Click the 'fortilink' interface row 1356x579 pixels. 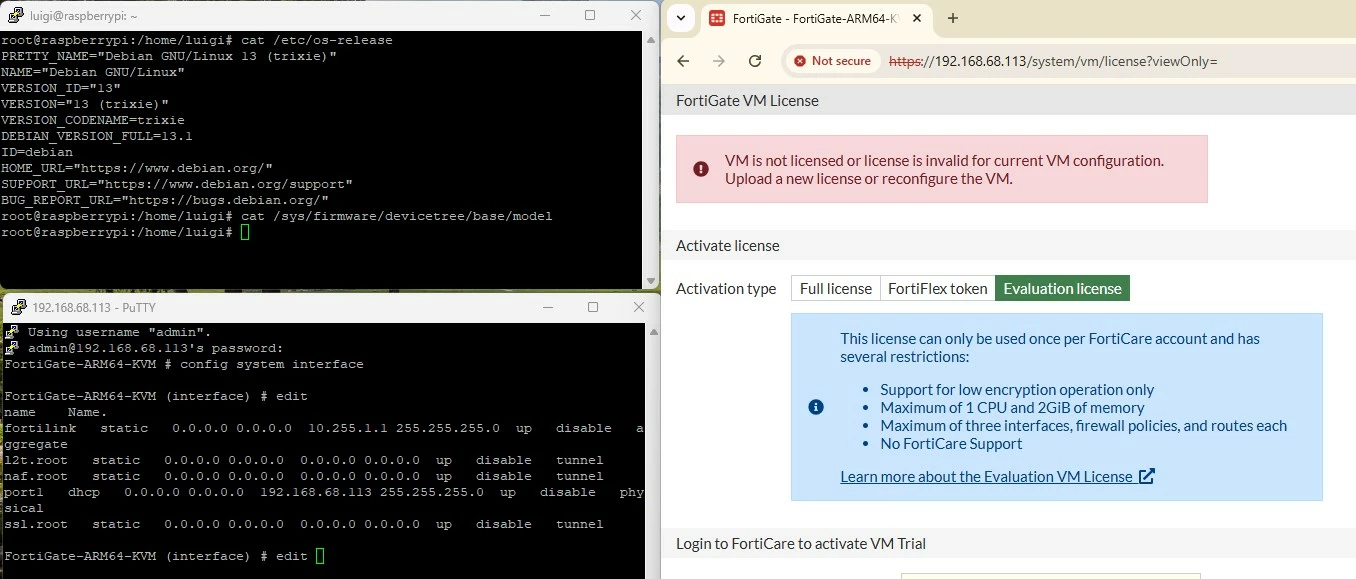[x=324, y=436]
